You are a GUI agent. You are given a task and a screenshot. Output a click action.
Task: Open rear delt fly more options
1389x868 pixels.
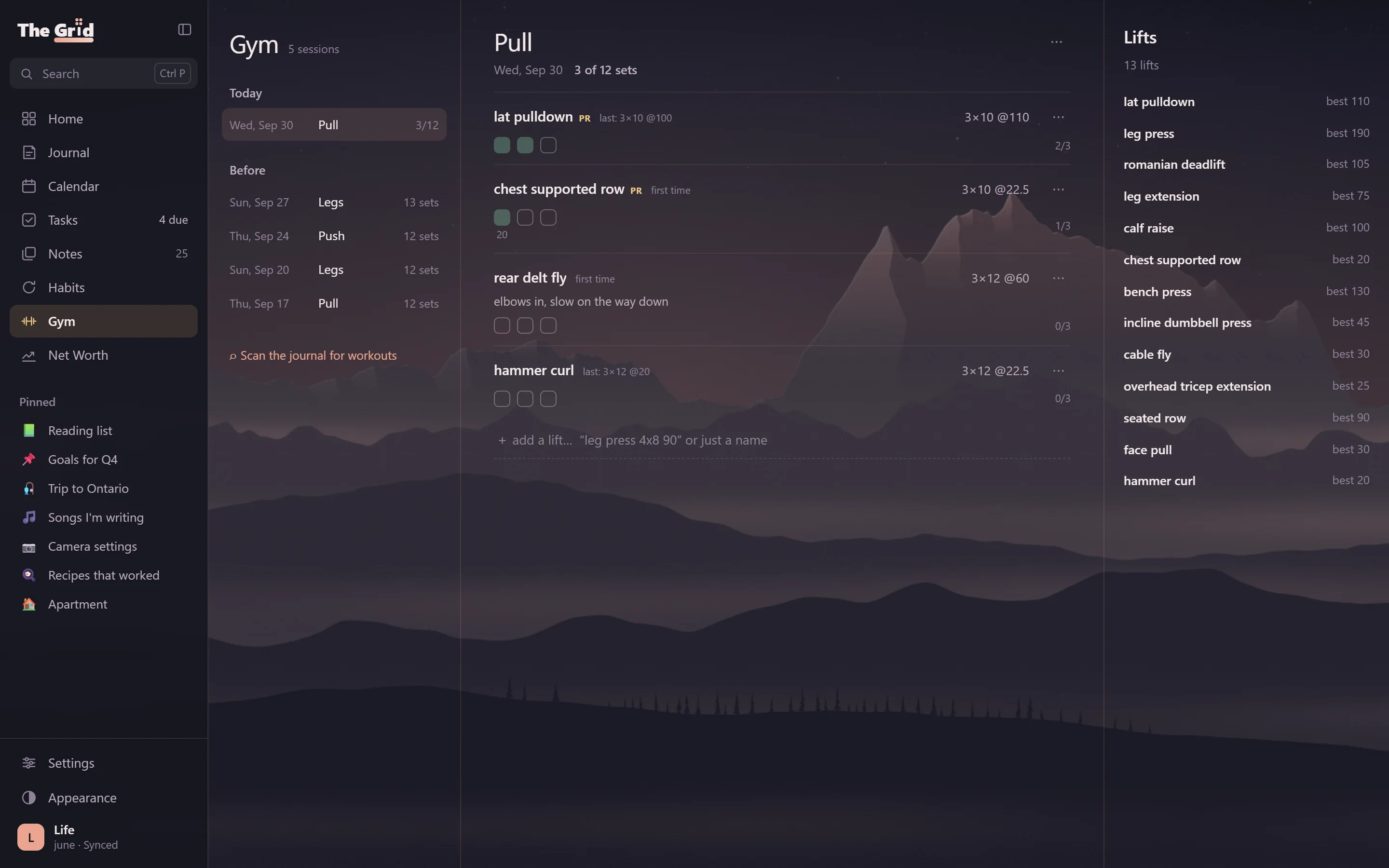point(1059,278)
